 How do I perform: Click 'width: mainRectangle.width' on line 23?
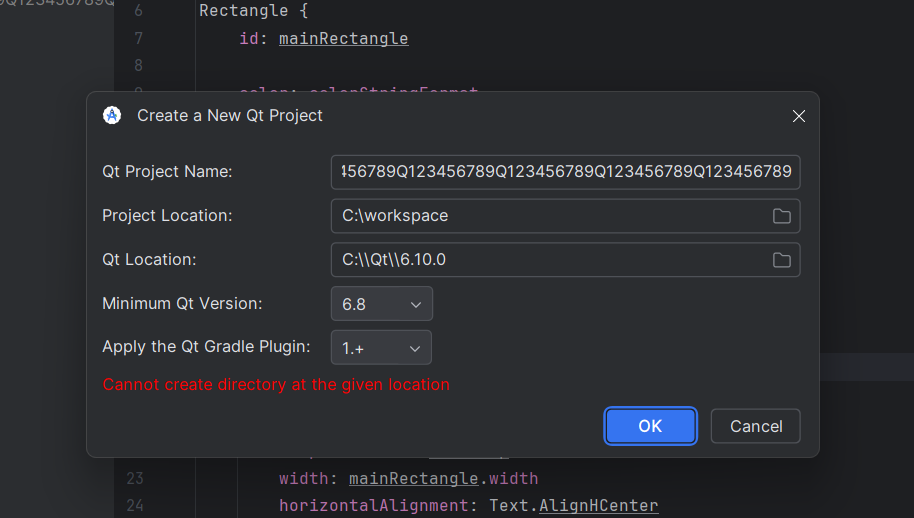tap(409, 478)
